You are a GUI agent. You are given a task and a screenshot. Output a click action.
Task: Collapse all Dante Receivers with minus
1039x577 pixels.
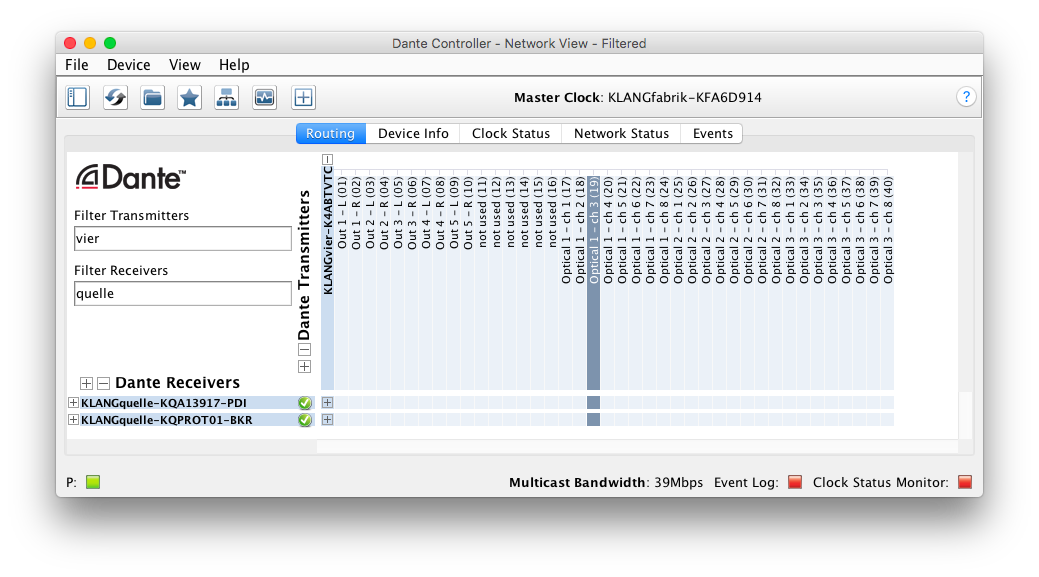pyautogui.click(x=103, y=383)
